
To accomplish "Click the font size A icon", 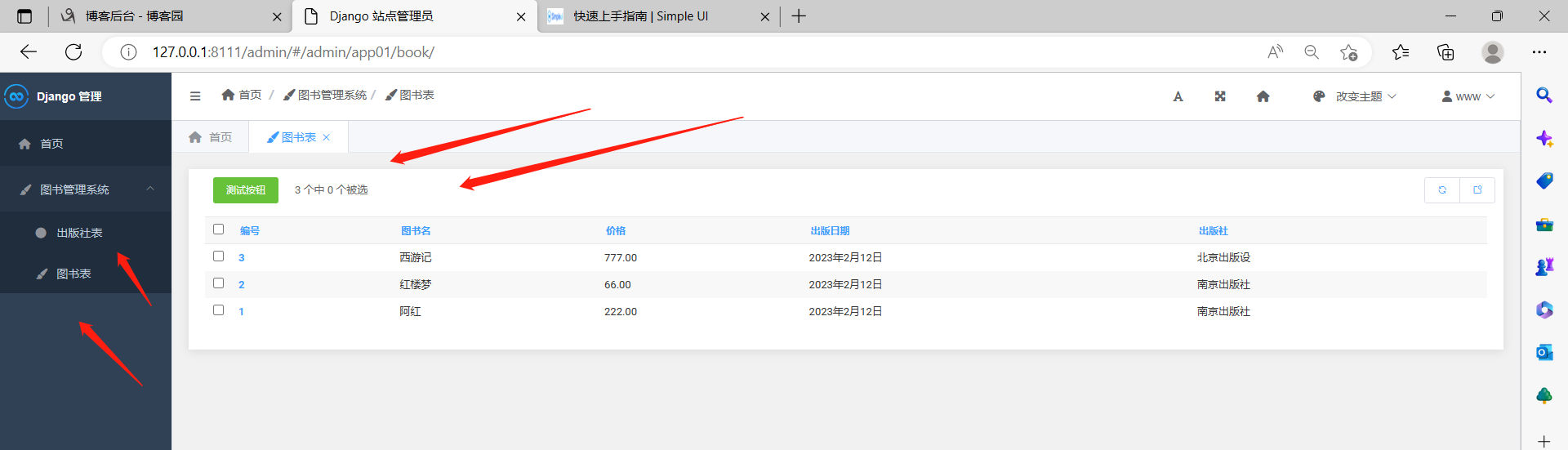I will tap(1178, 96).
